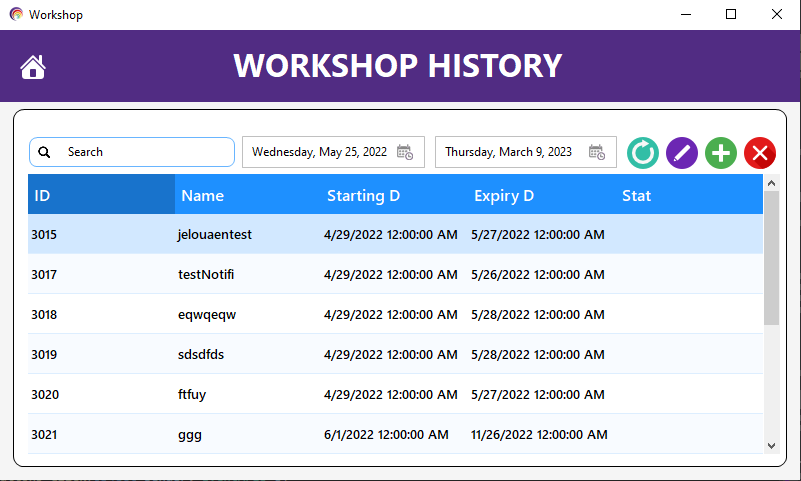Viewport: 801px width, 481px height.
Task: Select the eqwqeqw workshop row
Action: coord(395,315)
